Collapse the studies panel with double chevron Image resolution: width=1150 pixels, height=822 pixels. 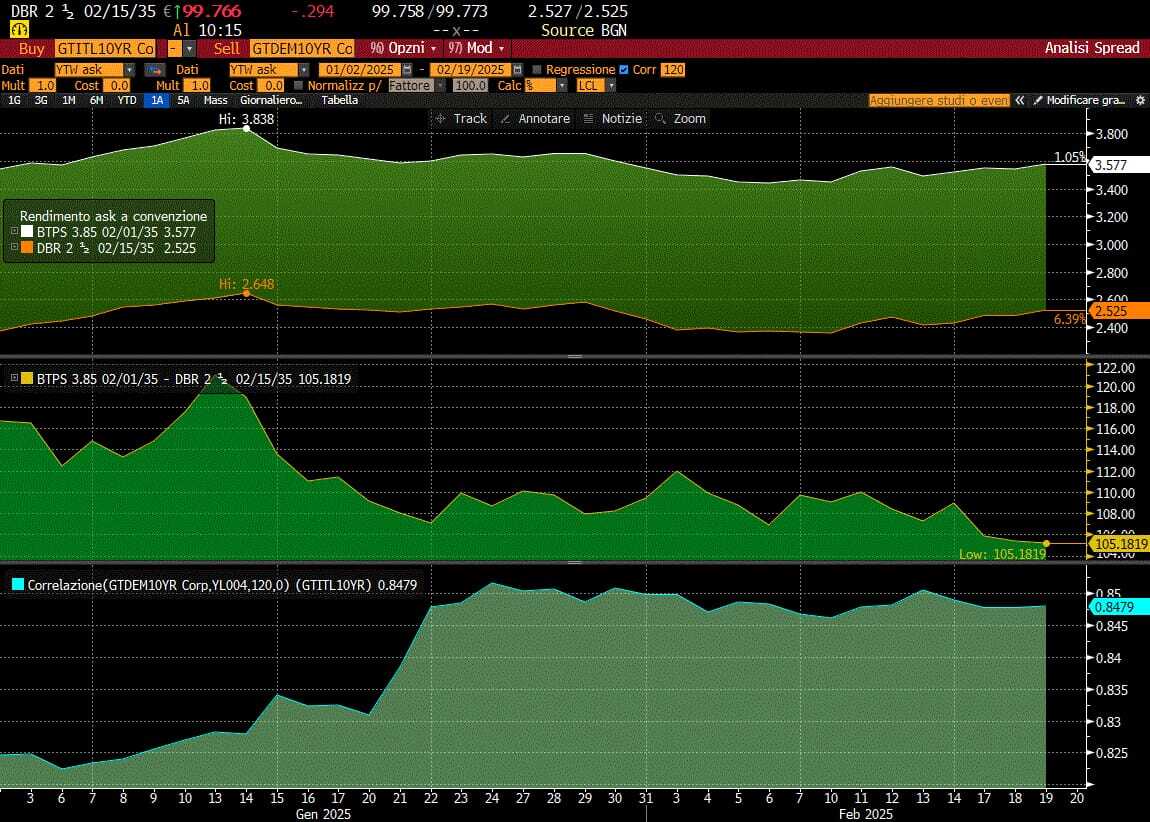point(1019,100)
